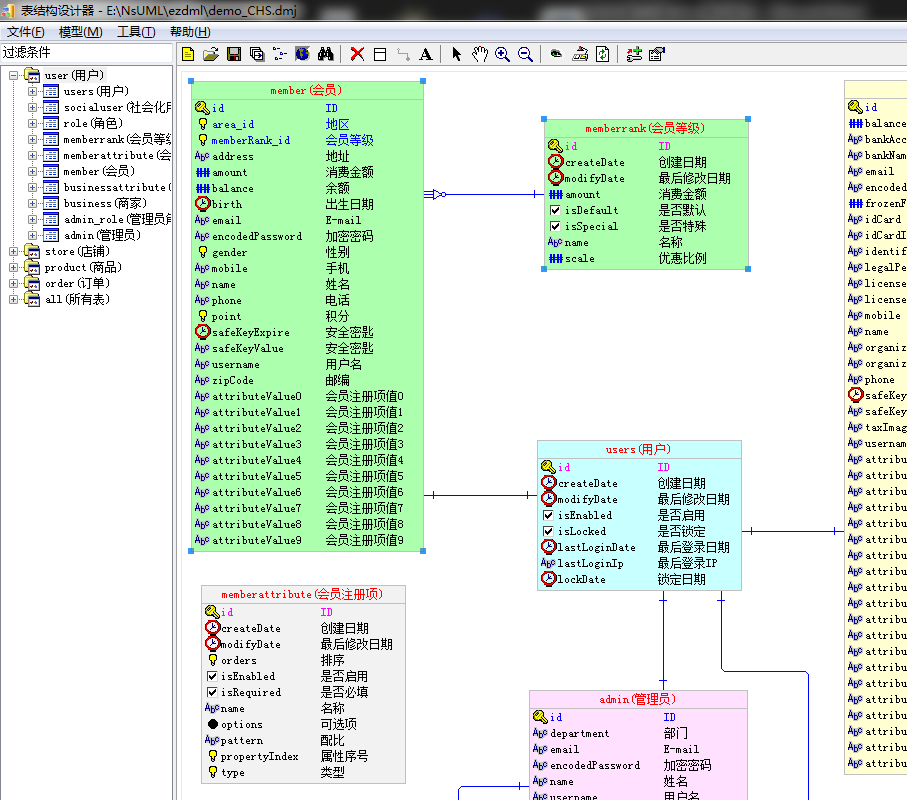Screen dimensions: 907x800
Task: Open the 工具(T) menu
Action: click(x=134, y=31)
